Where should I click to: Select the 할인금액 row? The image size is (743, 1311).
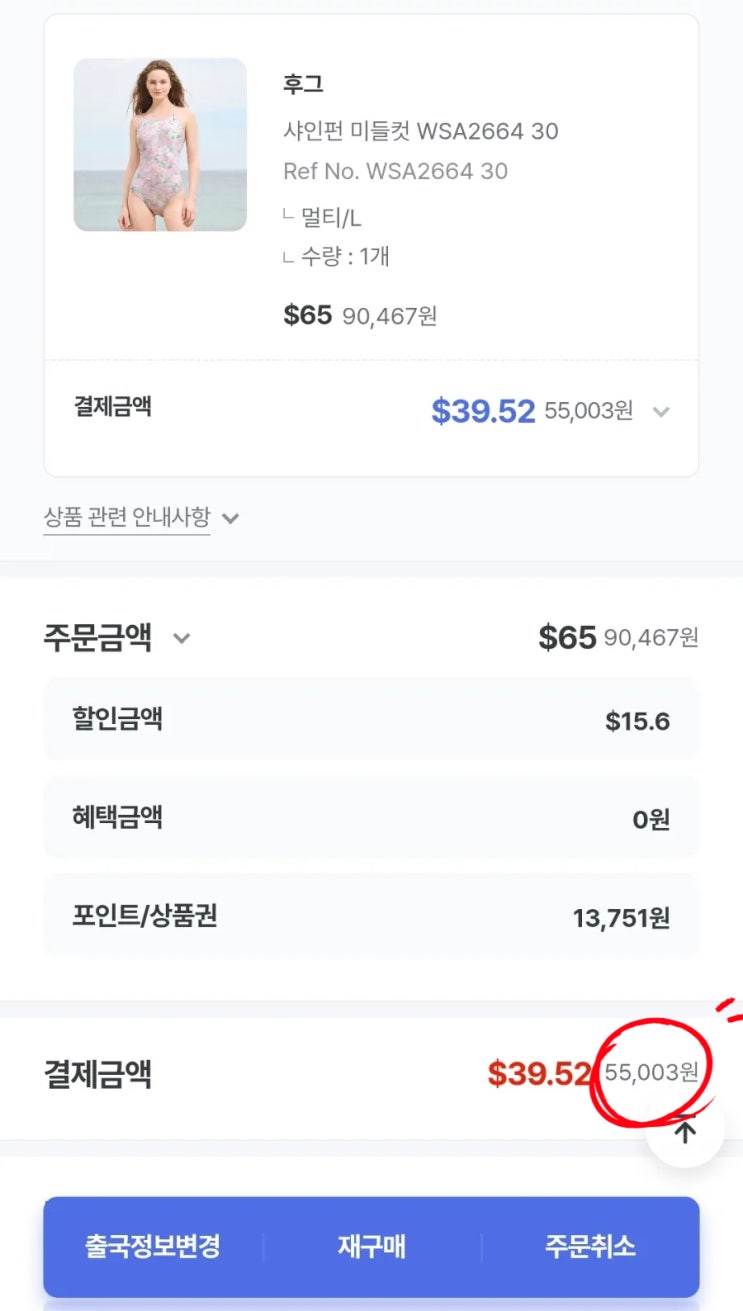(371, 720)
